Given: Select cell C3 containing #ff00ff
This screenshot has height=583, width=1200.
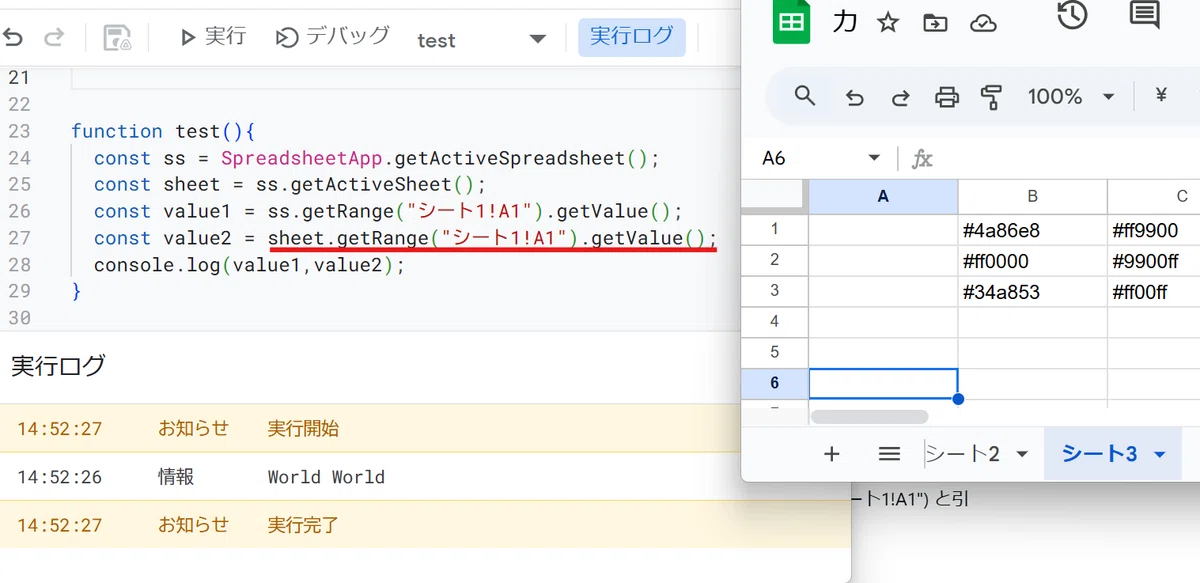Looking at the screenshot, I should (1154, 292).
